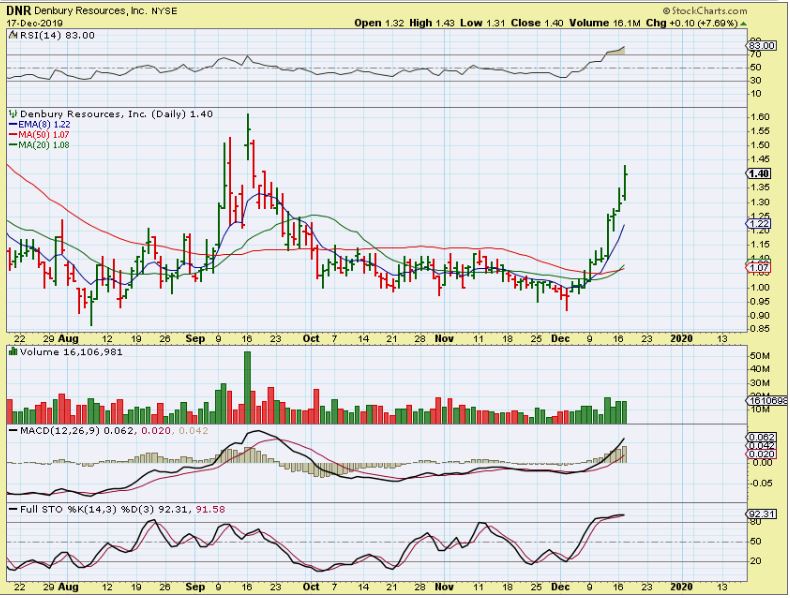Click the tallest green volume bar in mid-September
The height and width of the screenshot is (598, 790).
point(247,387)
